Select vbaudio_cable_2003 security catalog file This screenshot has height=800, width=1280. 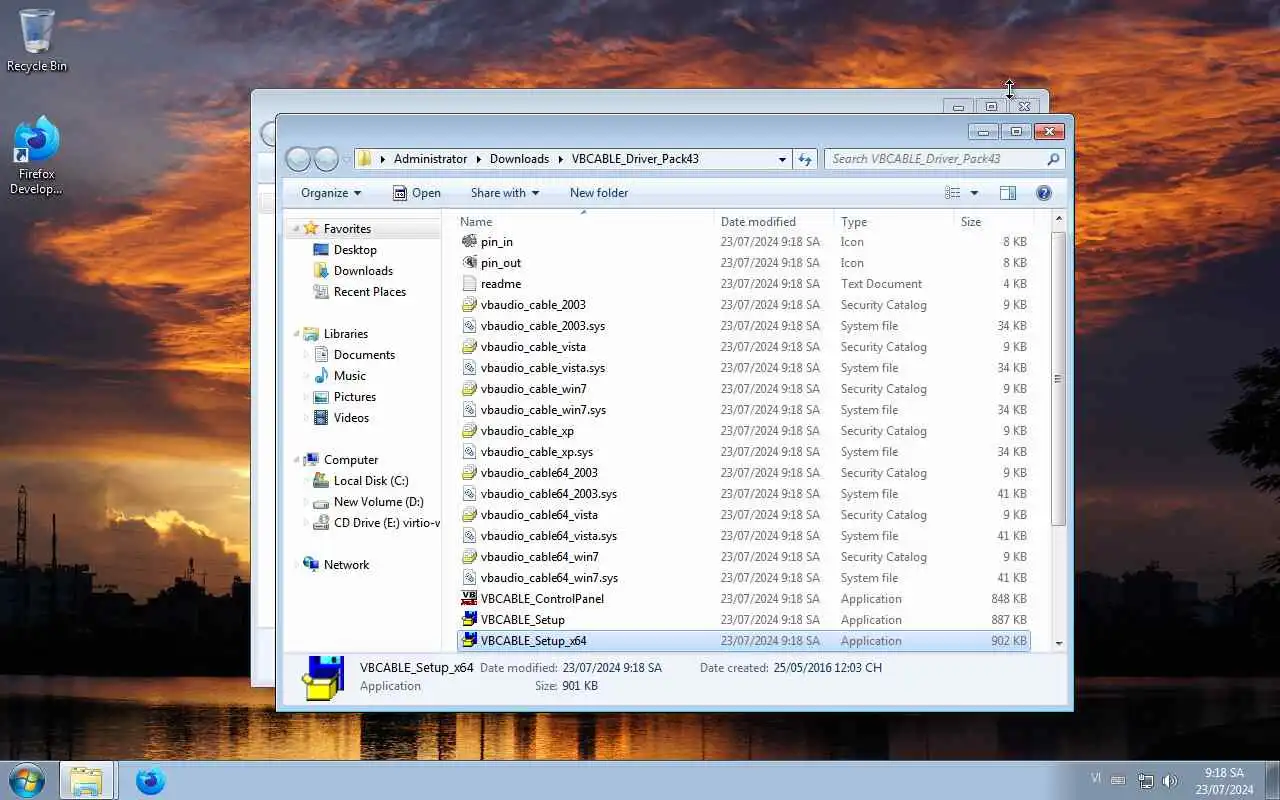[743, 305]
